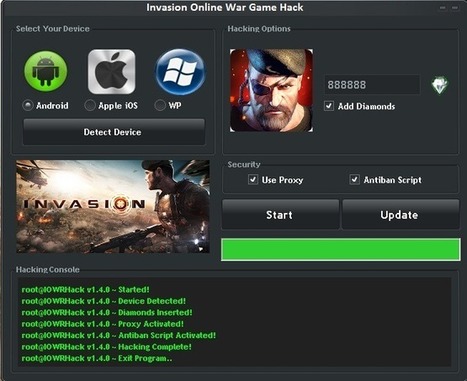Click the console line 'Antiban Script Activated!'
The height and width of the screenshot is (381, 467).
(118, 335)
